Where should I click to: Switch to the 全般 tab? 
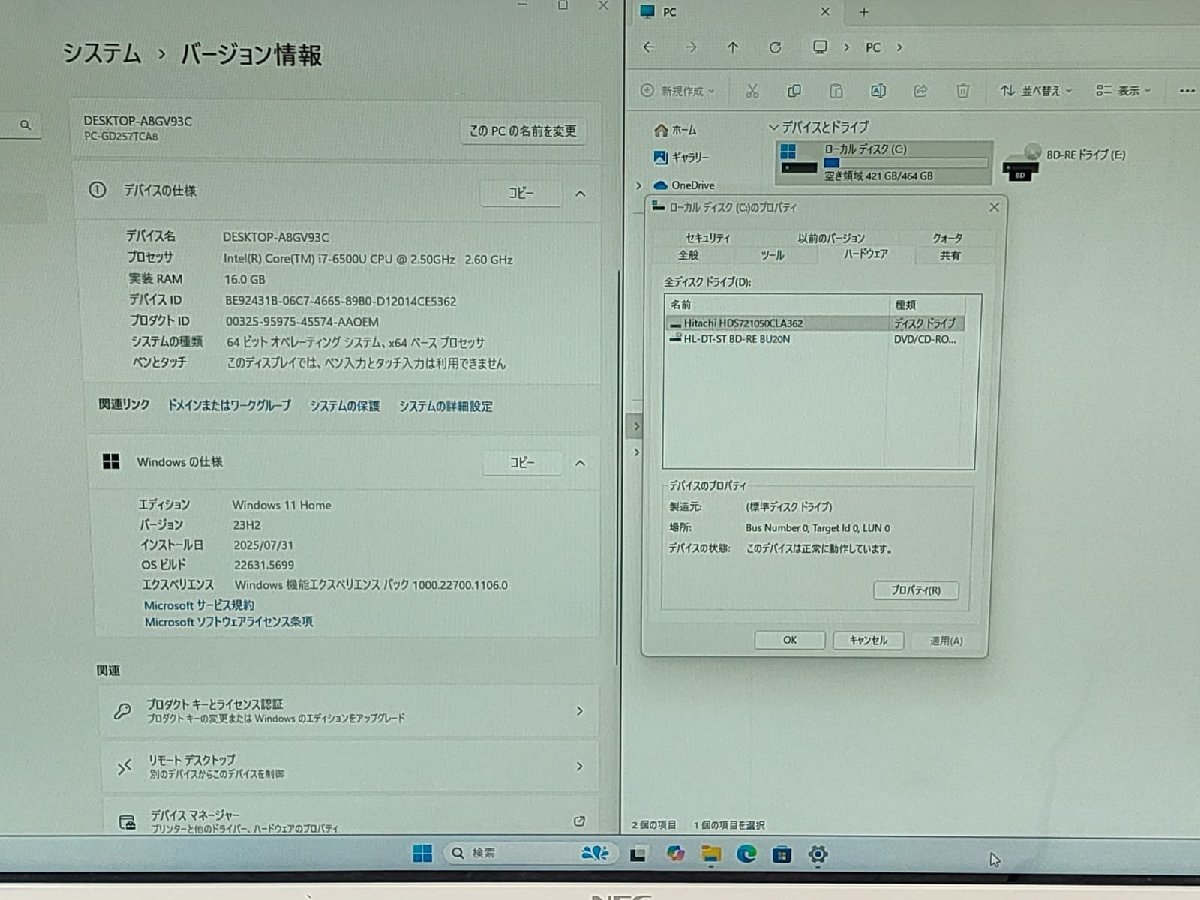[x=689, y=255]
